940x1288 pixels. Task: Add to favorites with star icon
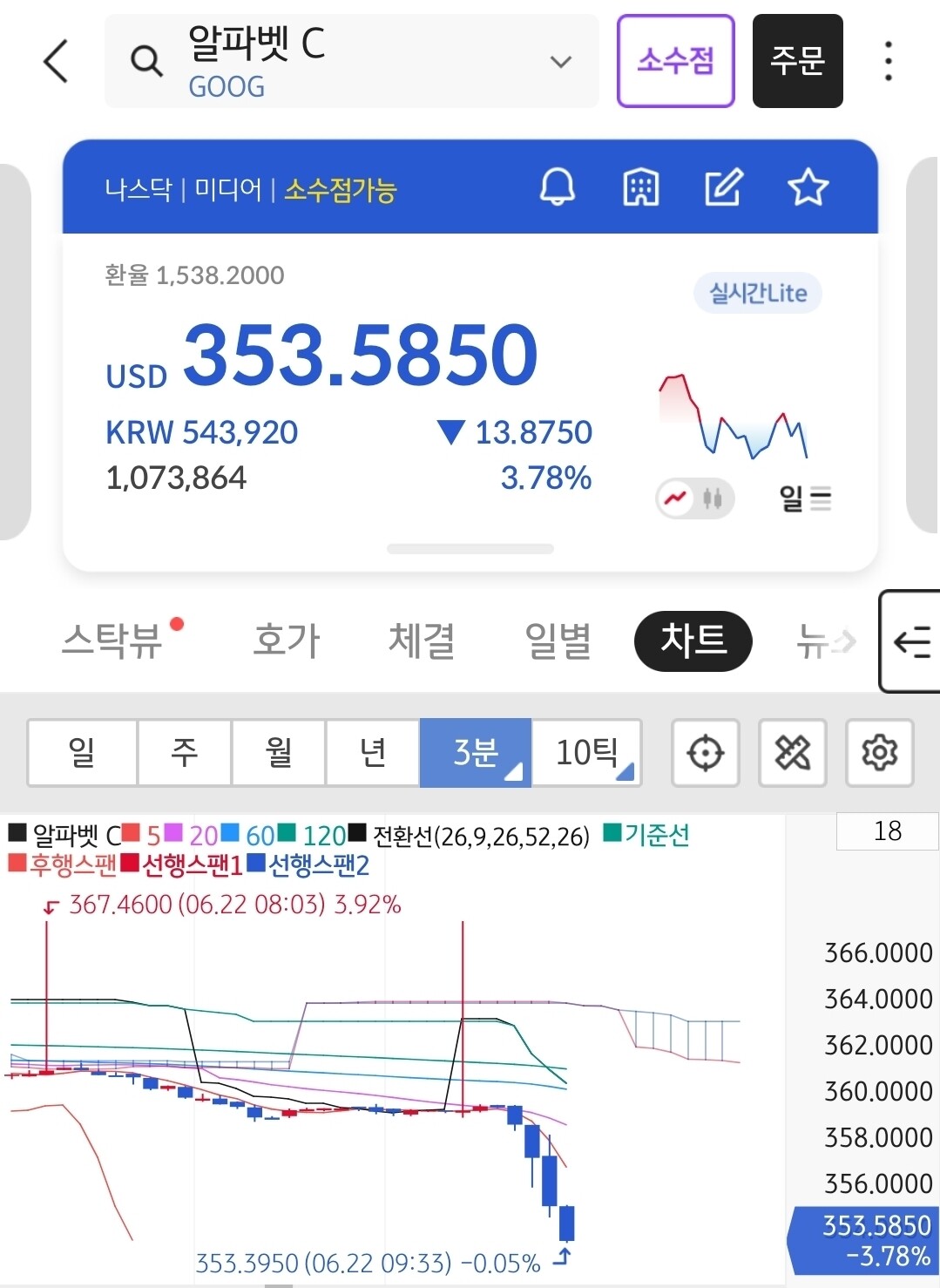808,187
